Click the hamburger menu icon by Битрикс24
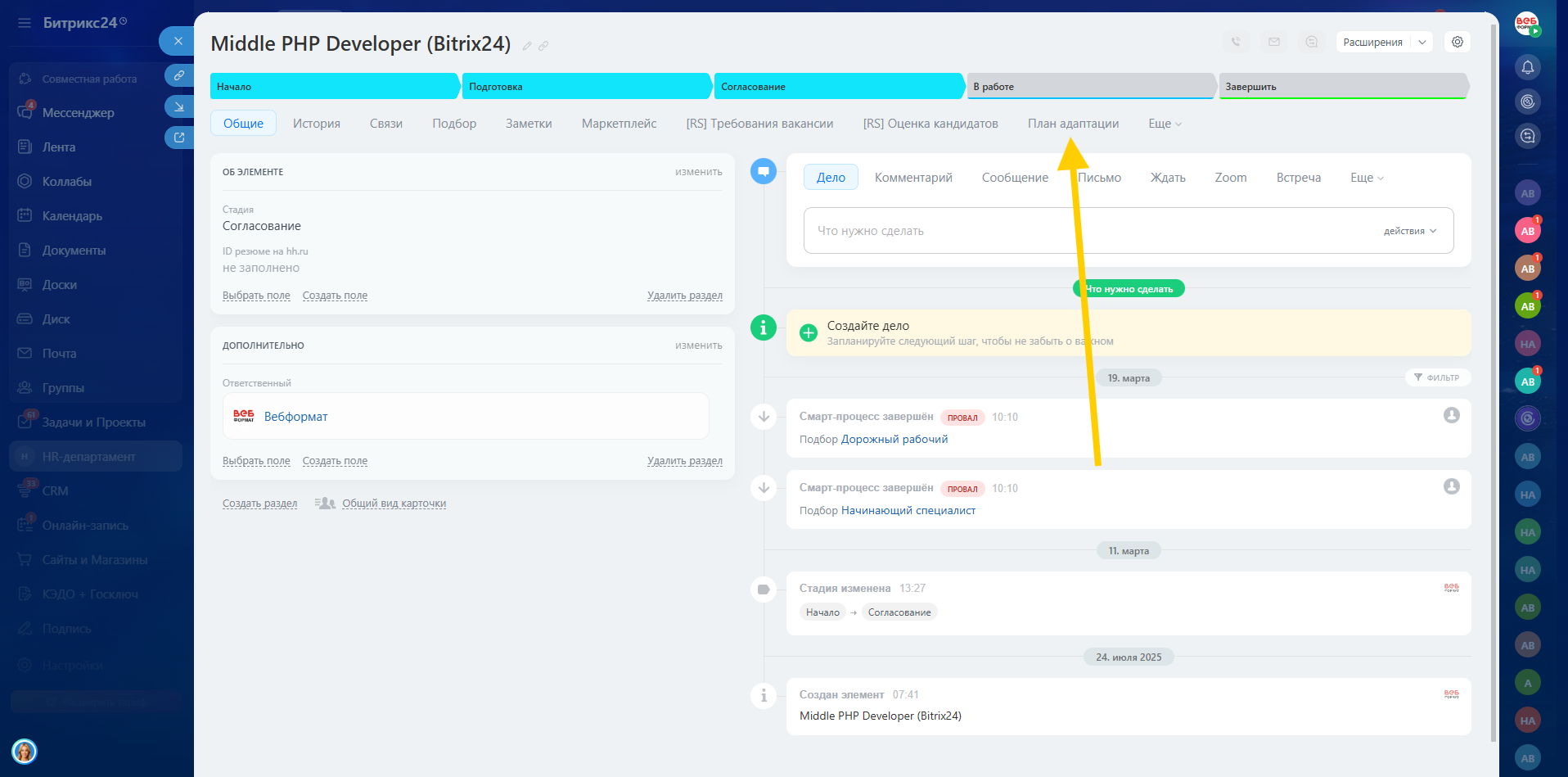 [25, 23]
